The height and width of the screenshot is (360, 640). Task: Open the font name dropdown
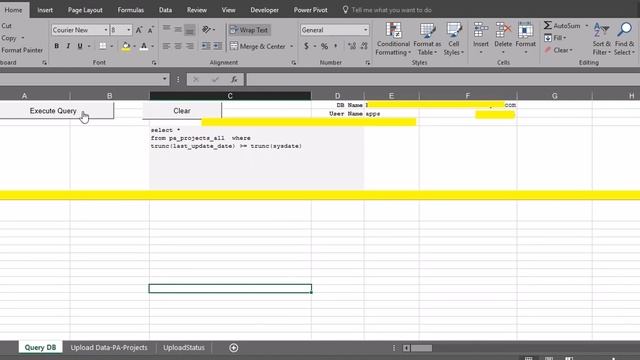(106, 30)
